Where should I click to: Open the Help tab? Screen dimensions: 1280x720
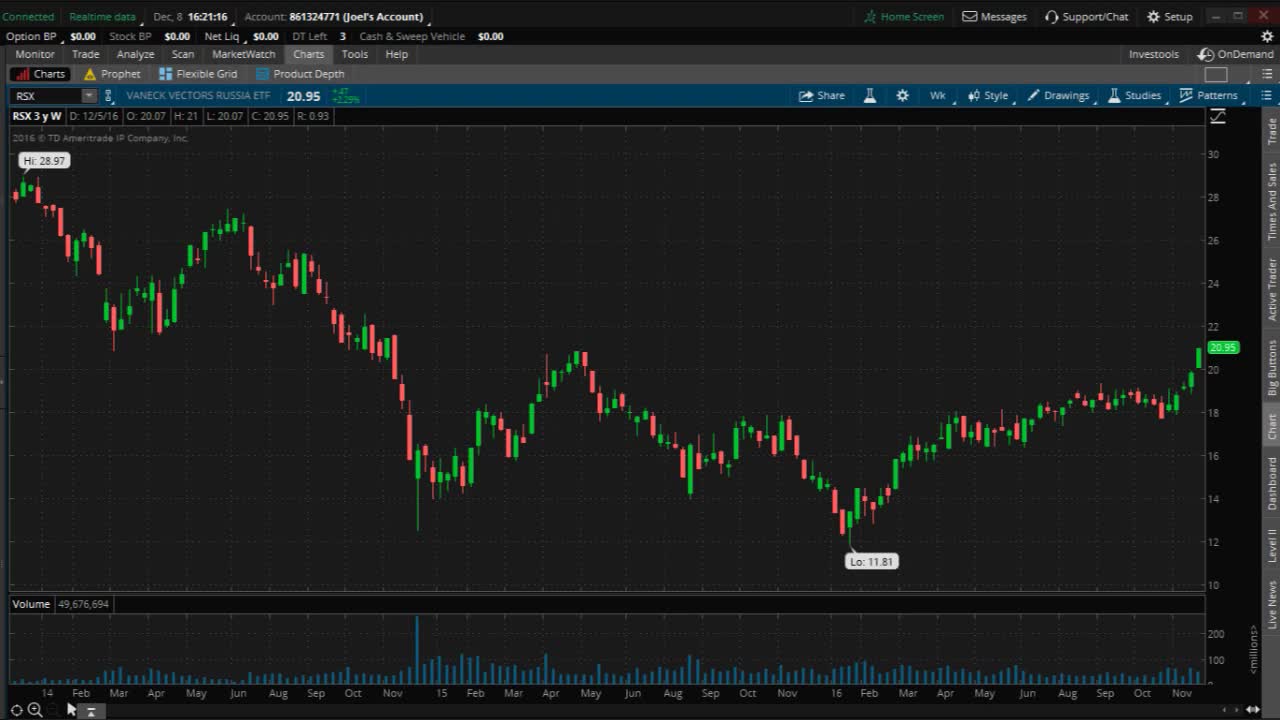coord(397,54)
